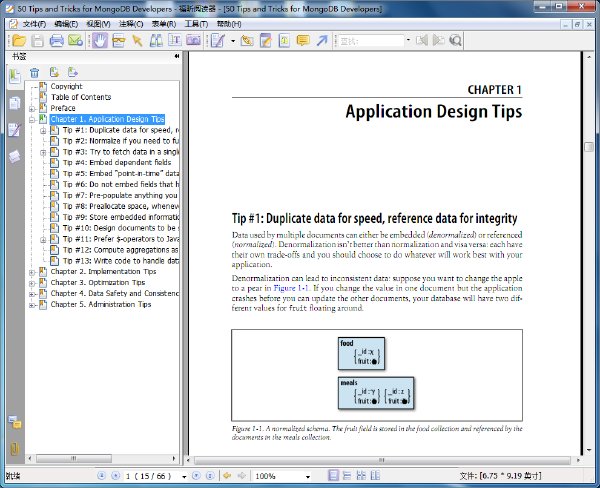Follow the Figure 1-1 link in text

[291, 288]
